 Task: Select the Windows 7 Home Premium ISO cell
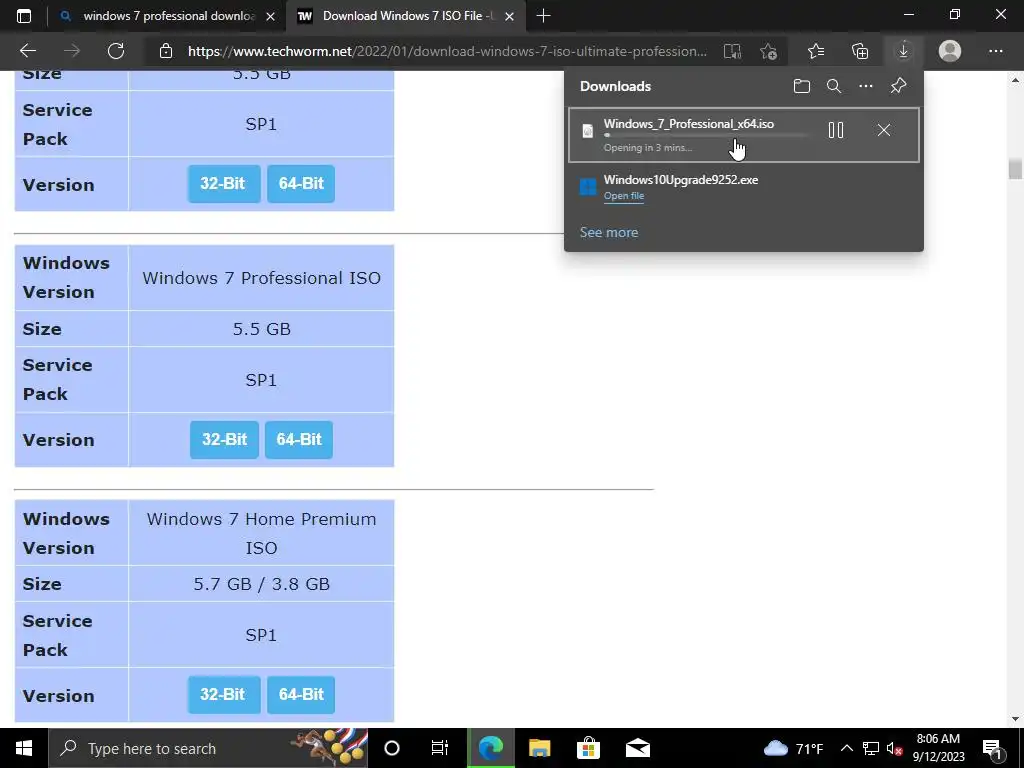[x=261, y=533]
